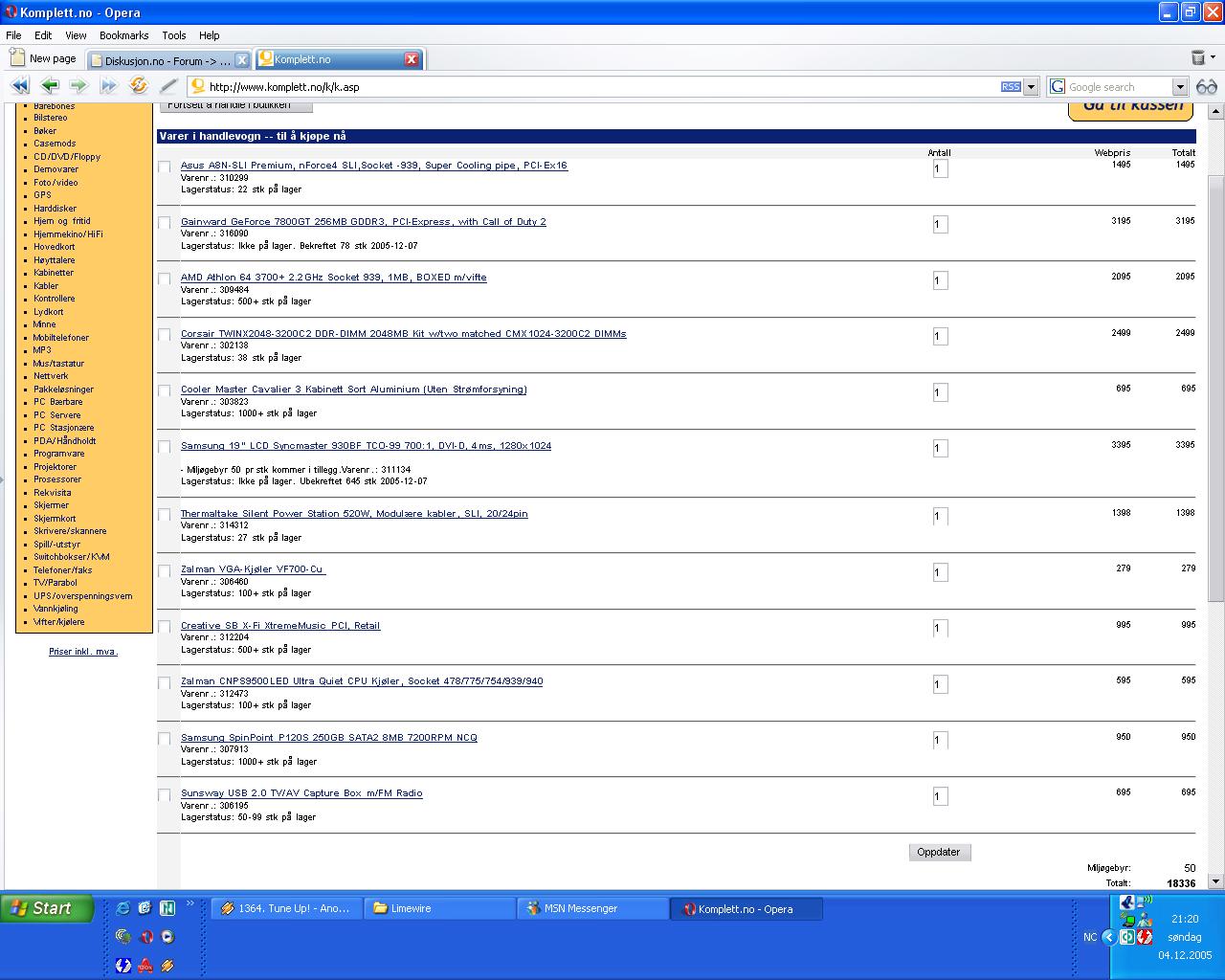The height and width of the screenshot is (980, 1225).
Task: Open the Skjermkort category in sidebar
Action: 55,519
